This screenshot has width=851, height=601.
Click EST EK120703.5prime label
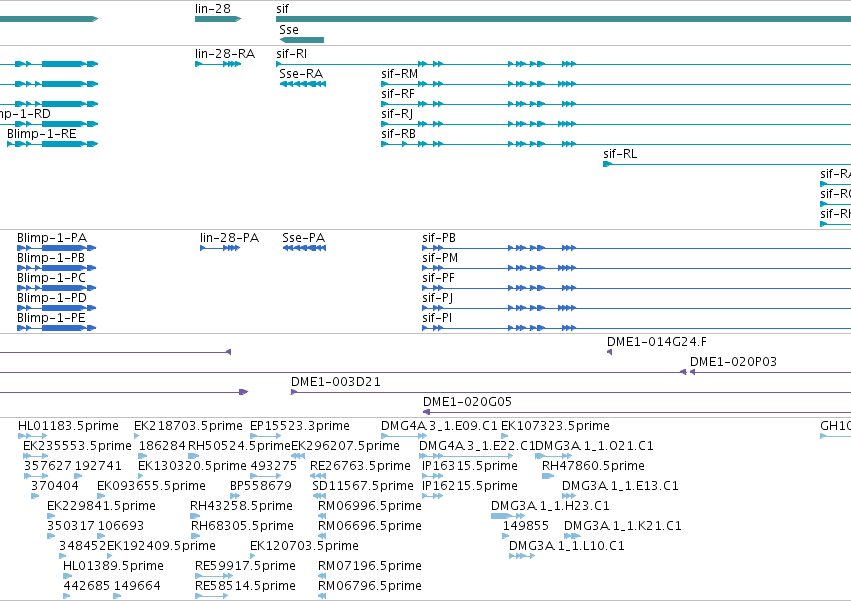pos(304,546)
